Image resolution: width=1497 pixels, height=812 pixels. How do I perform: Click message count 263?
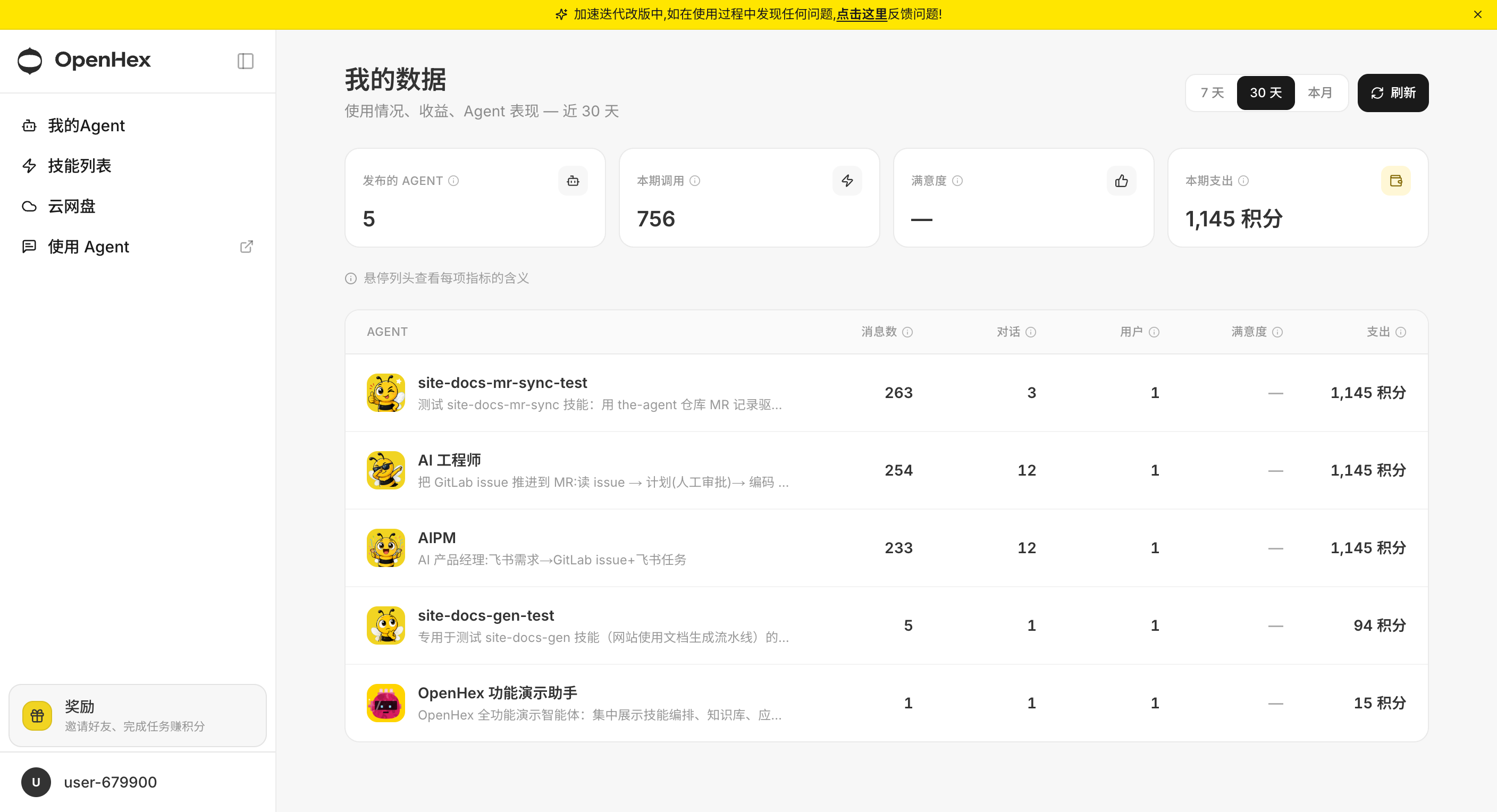tap(898, 393)
